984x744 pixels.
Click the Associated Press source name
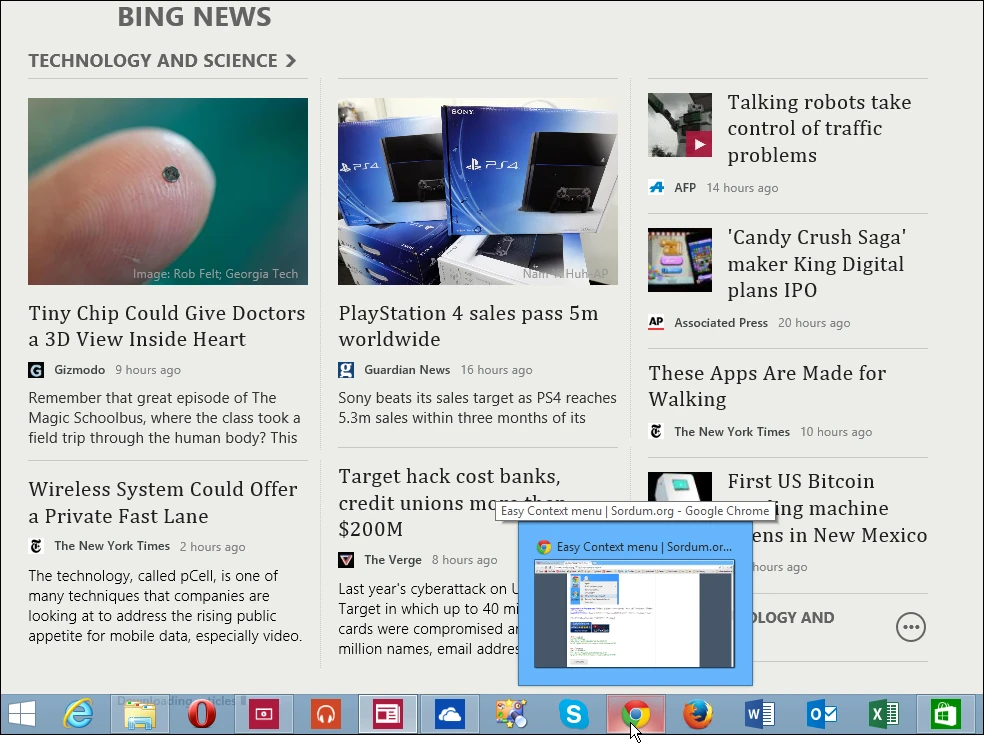(721, 322)
